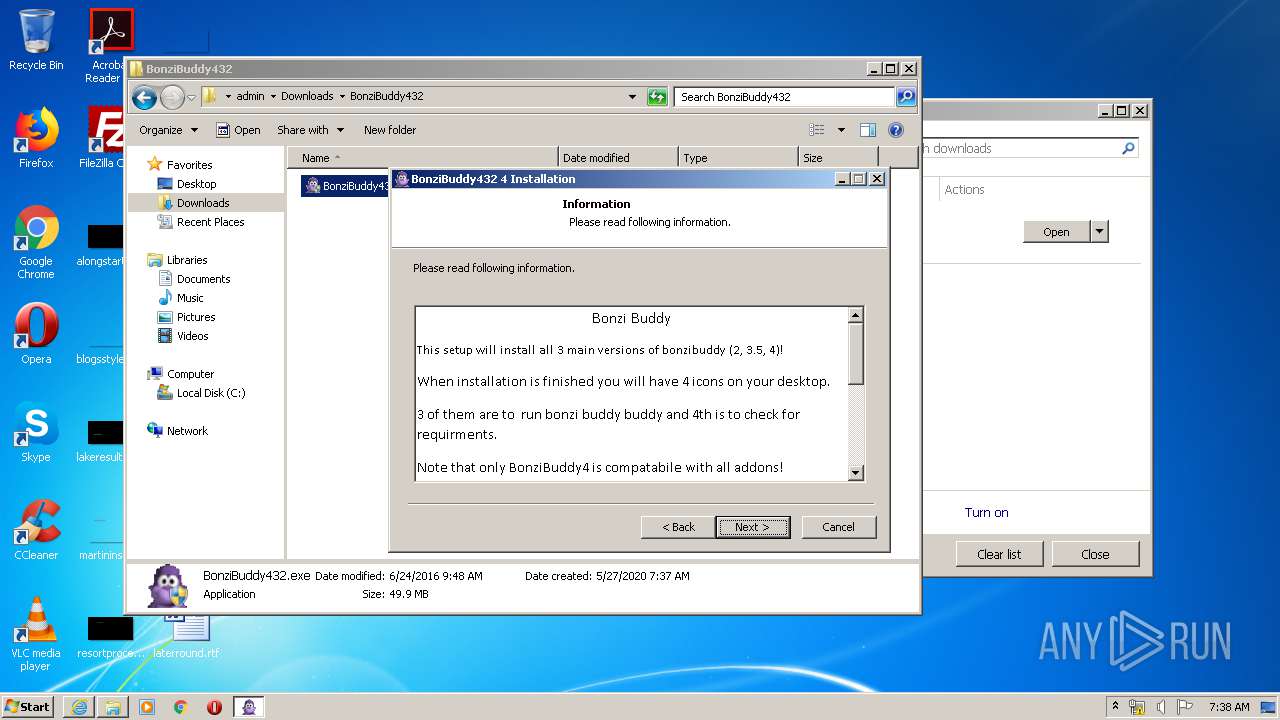The height and width of the screenshot is (720, 1280).
Task: Click Chrome icon on the taskbar
Action: [x=181, y=707]
